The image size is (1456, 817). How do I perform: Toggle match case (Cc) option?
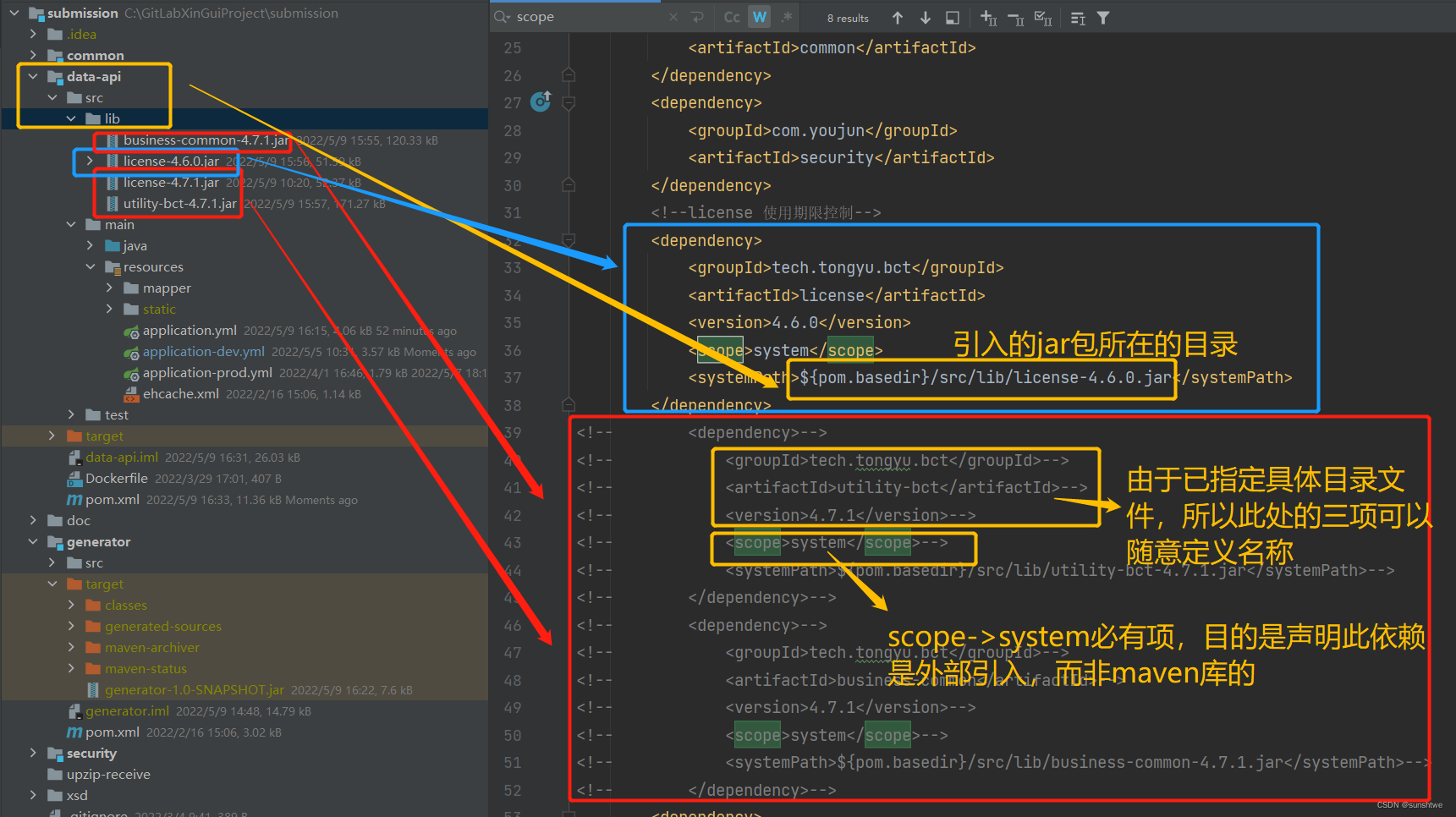tap(732, 17)
